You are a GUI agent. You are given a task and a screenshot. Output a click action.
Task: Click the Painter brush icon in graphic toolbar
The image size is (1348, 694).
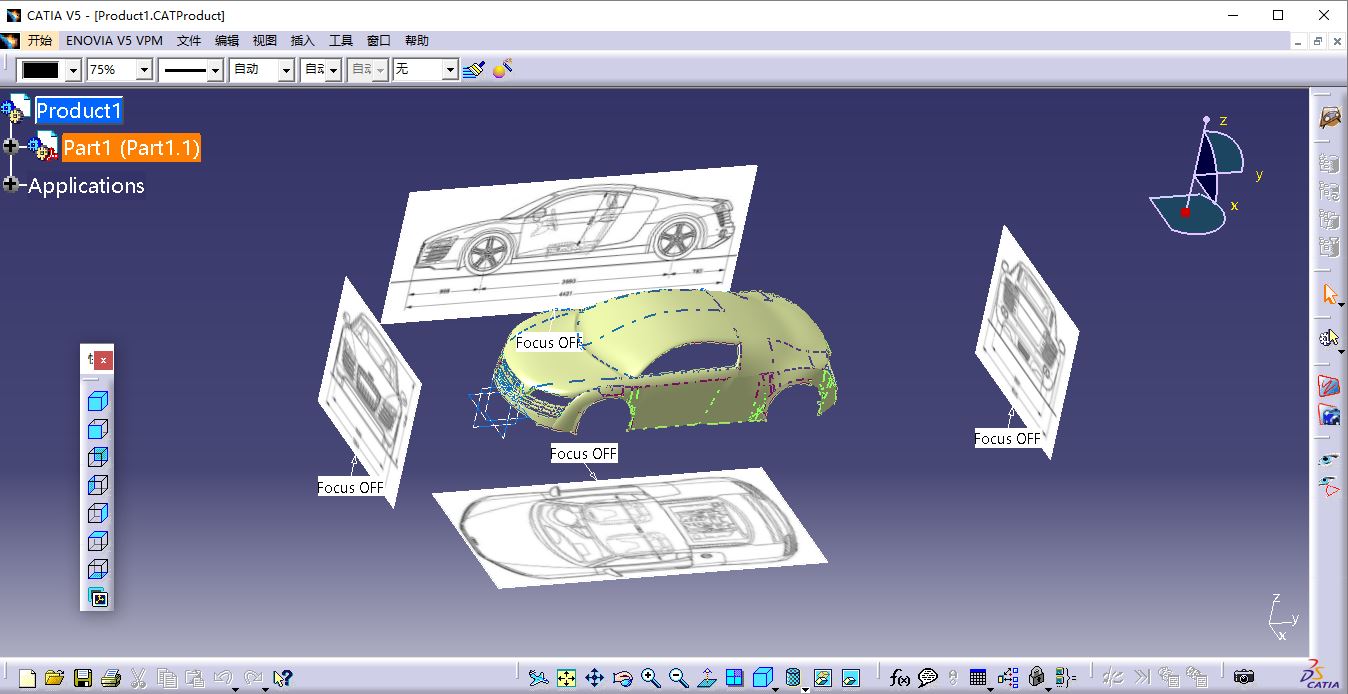pyautogui.click(x=474, y=69)
